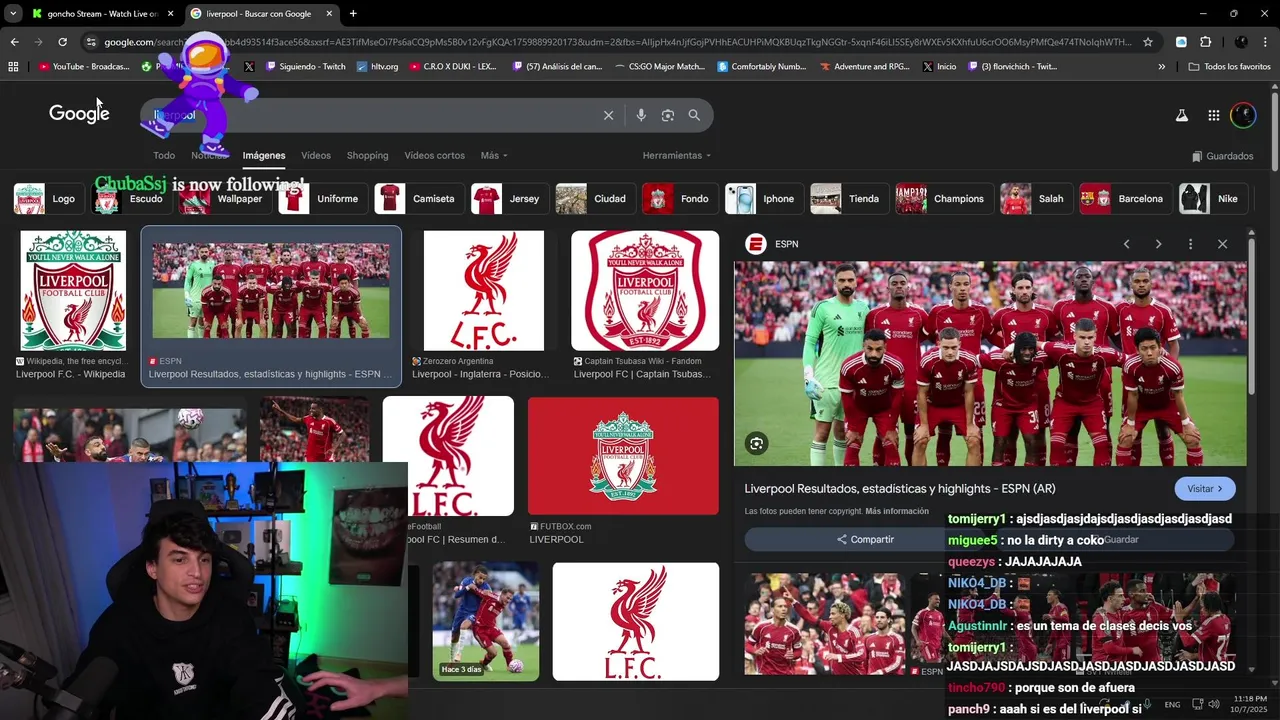Open the Search Labs flask icon
Image resolution: width=1280 pixels, height=720 pixels.
(x=1181, y=115)
